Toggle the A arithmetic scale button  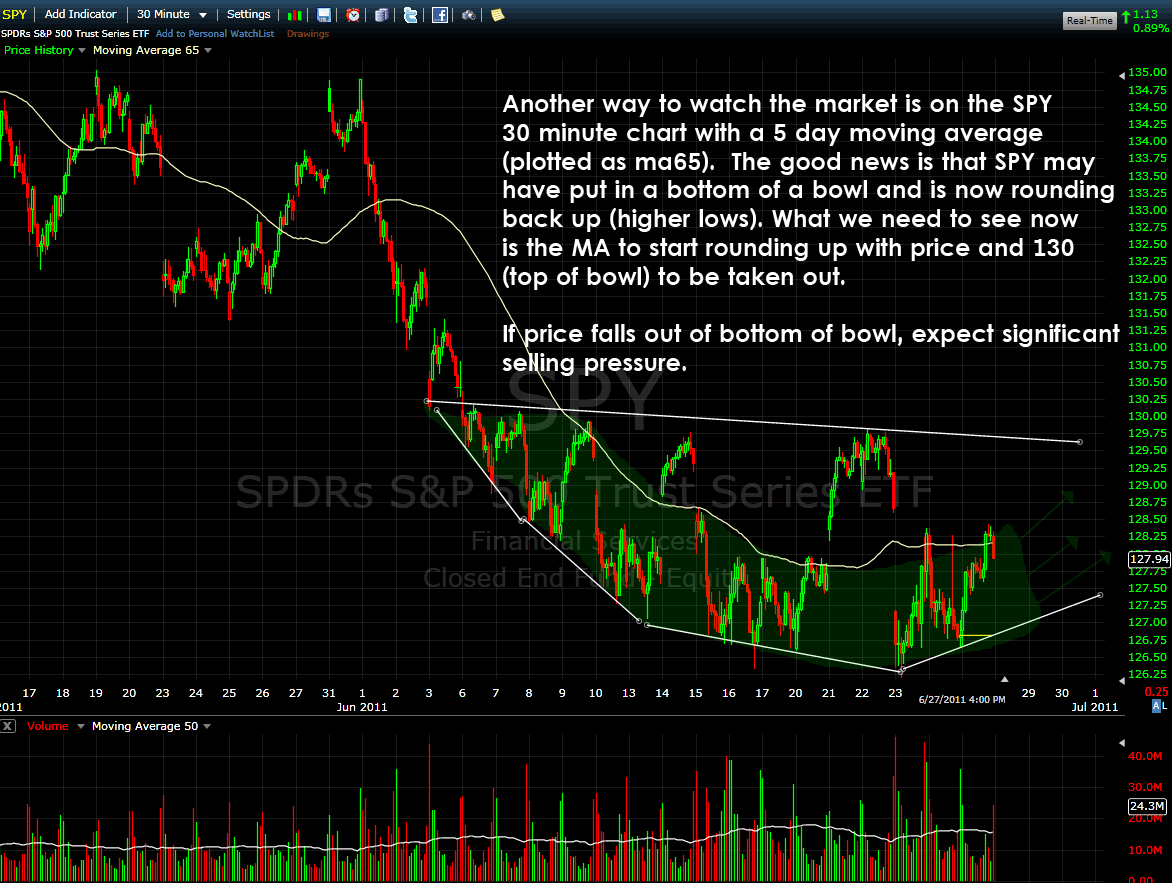(1156, 706)
